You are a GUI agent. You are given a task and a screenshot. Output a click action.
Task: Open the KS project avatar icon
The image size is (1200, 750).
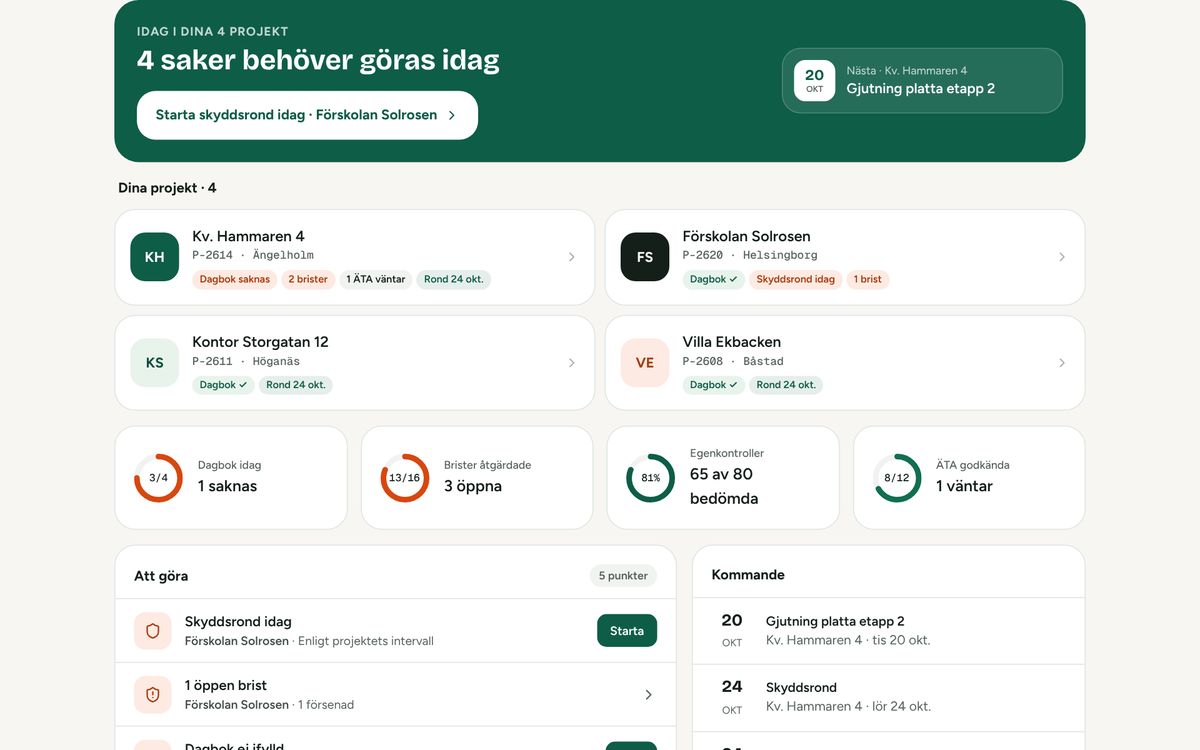(154, 363)
